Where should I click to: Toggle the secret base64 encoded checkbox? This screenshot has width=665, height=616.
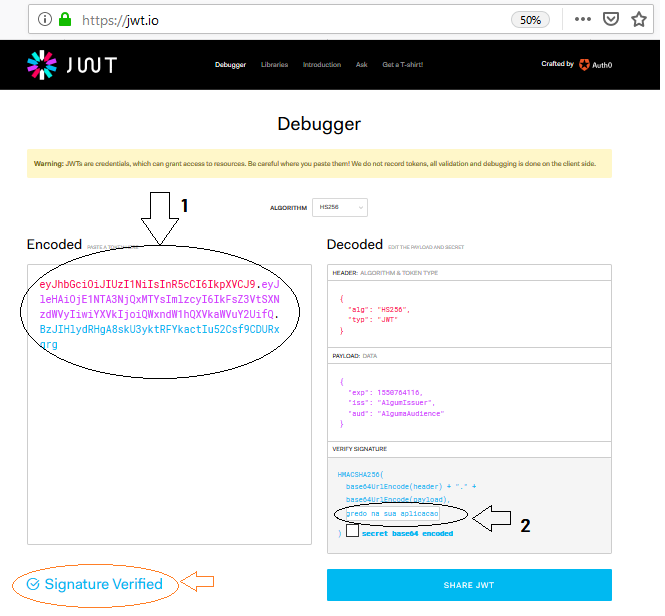tap(352, 530)
